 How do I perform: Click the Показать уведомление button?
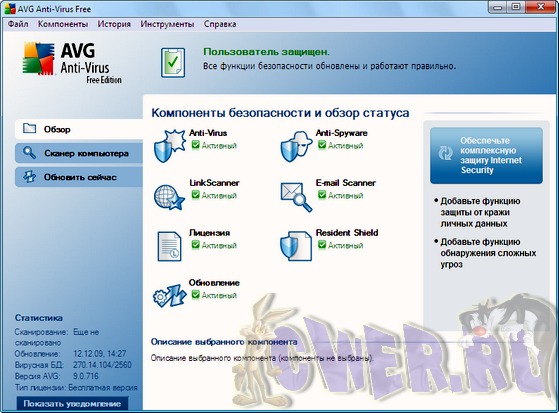tap(72, 404)
